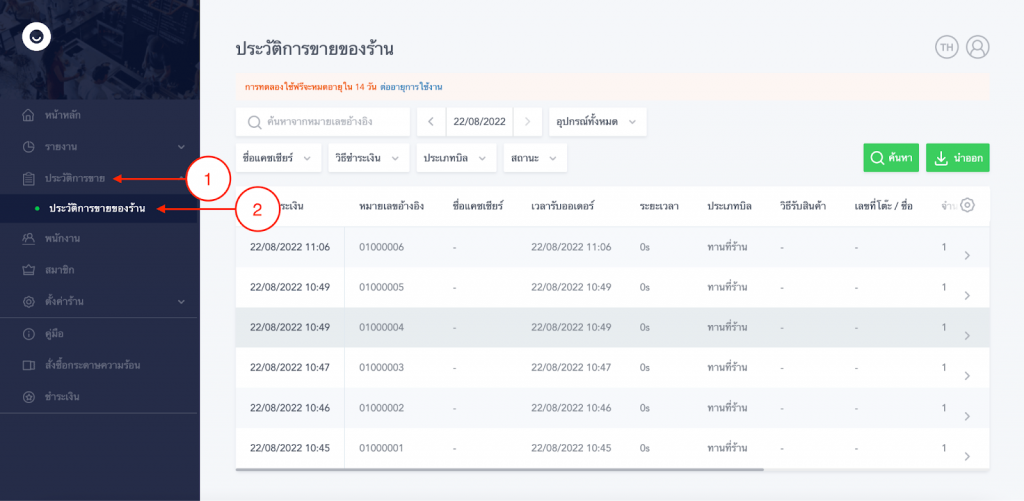Image resolution: width=1024 pixels, height=501 pixels.
Task: Click the reference number search field
Action: pos(323,122)
